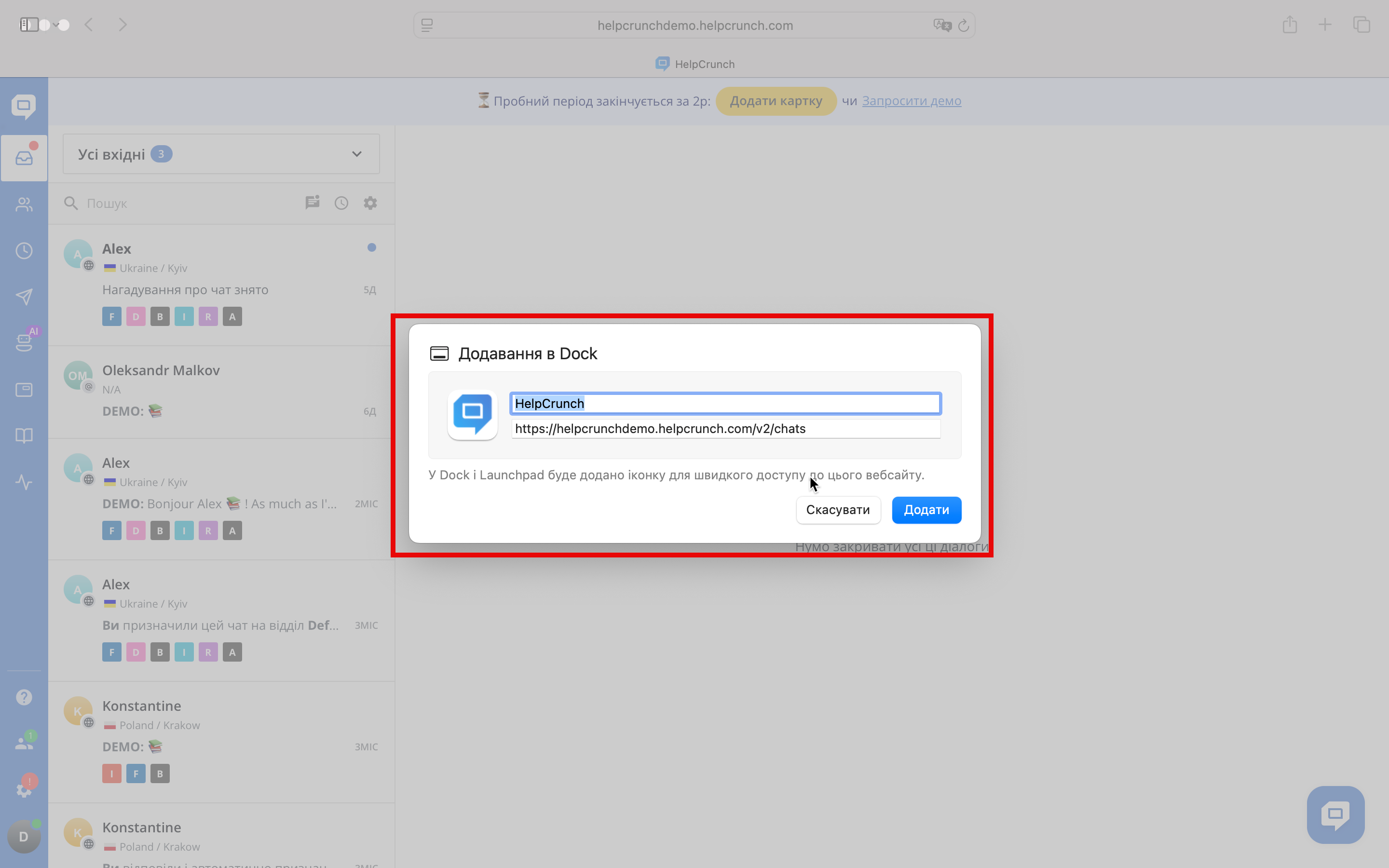Show the Safari tab overview icon
Screen dimensions: 1389x868
(1362, 25)
